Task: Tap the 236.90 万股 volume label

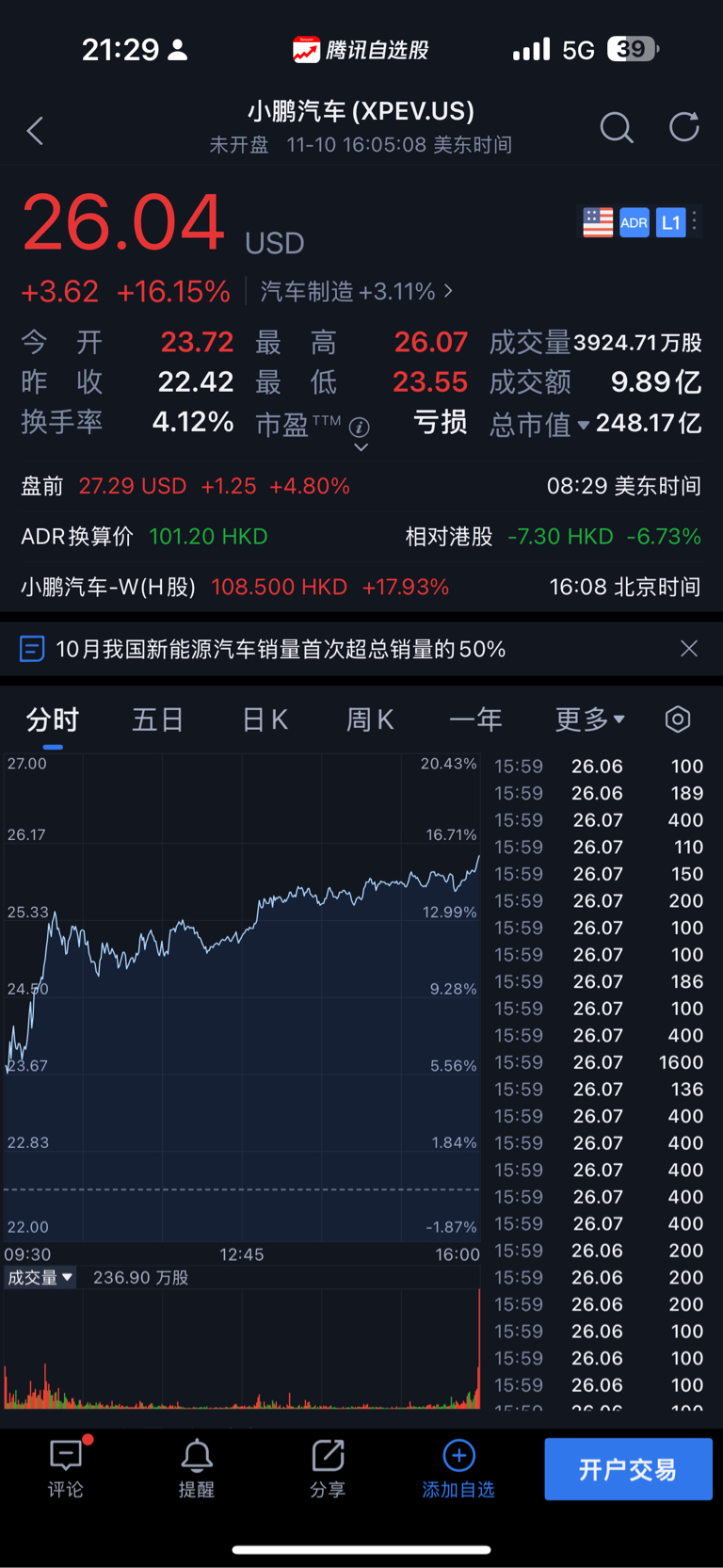Action: click(140, 1278)
